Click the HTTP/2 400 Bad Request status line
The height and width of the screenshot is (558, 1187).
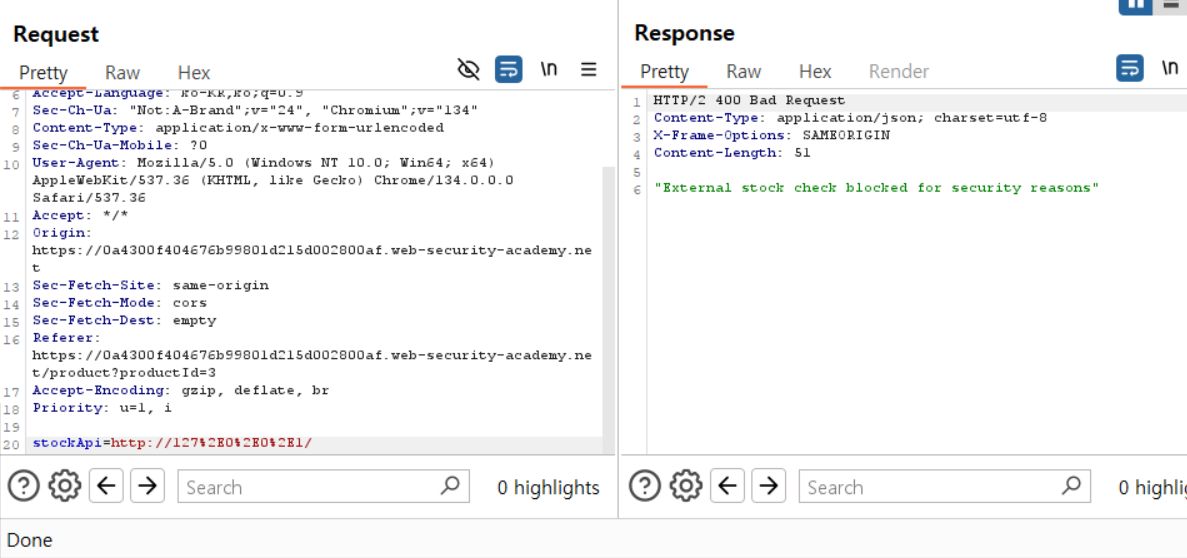click(749, 101)
